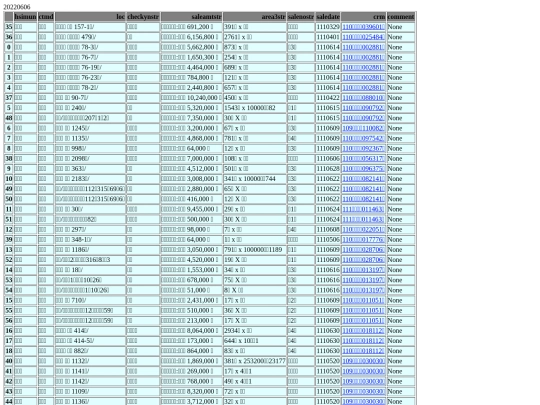Open the crm link in row 36
This screenshot has width=540, height=405.
click(x=363, y=37)
